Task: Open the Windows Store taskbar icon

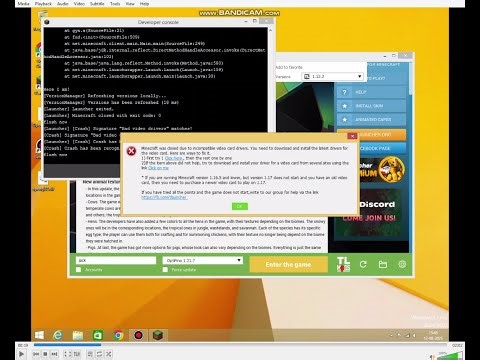Action: (98, 335)
